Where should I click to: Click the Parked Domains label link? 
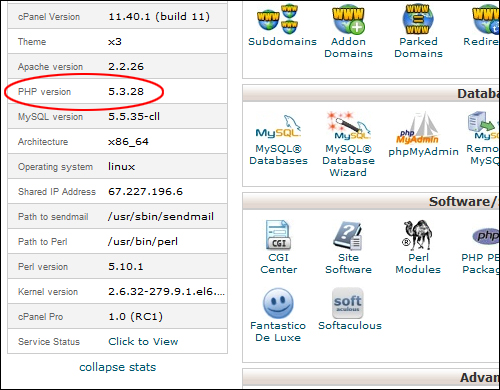pos(418,48)
